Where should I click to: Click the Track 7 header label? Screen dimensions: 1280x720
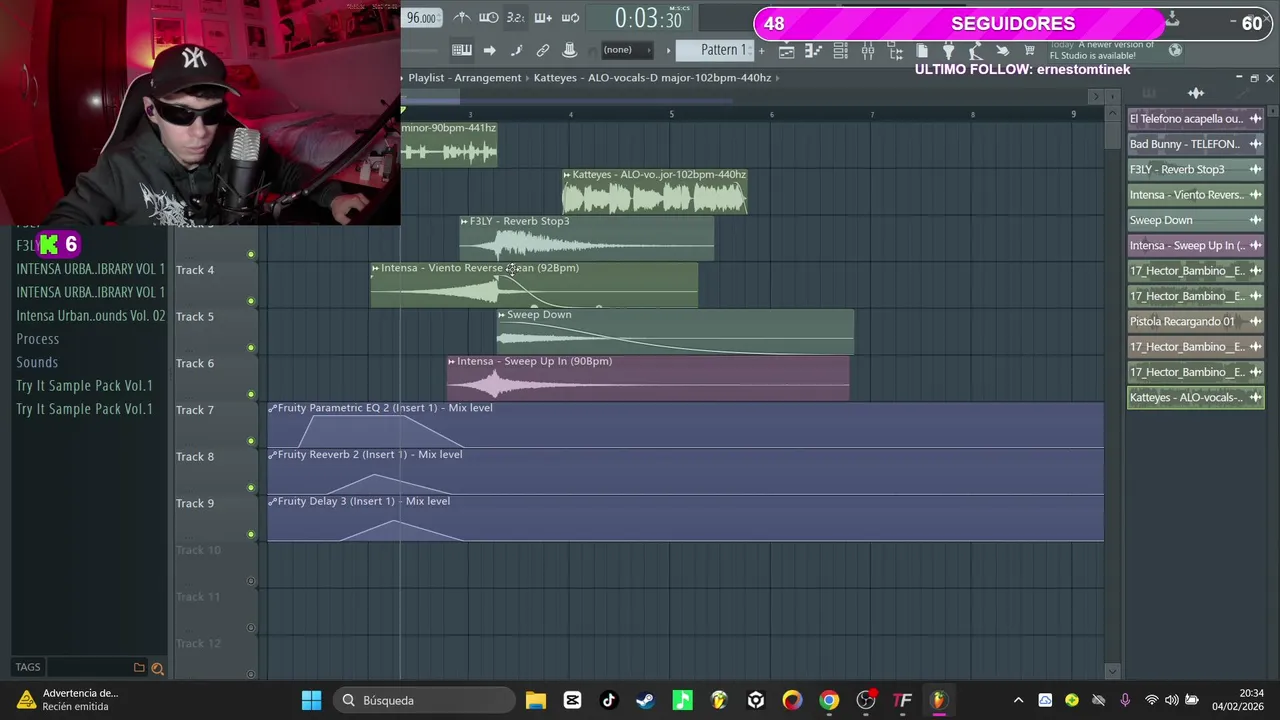195,410
